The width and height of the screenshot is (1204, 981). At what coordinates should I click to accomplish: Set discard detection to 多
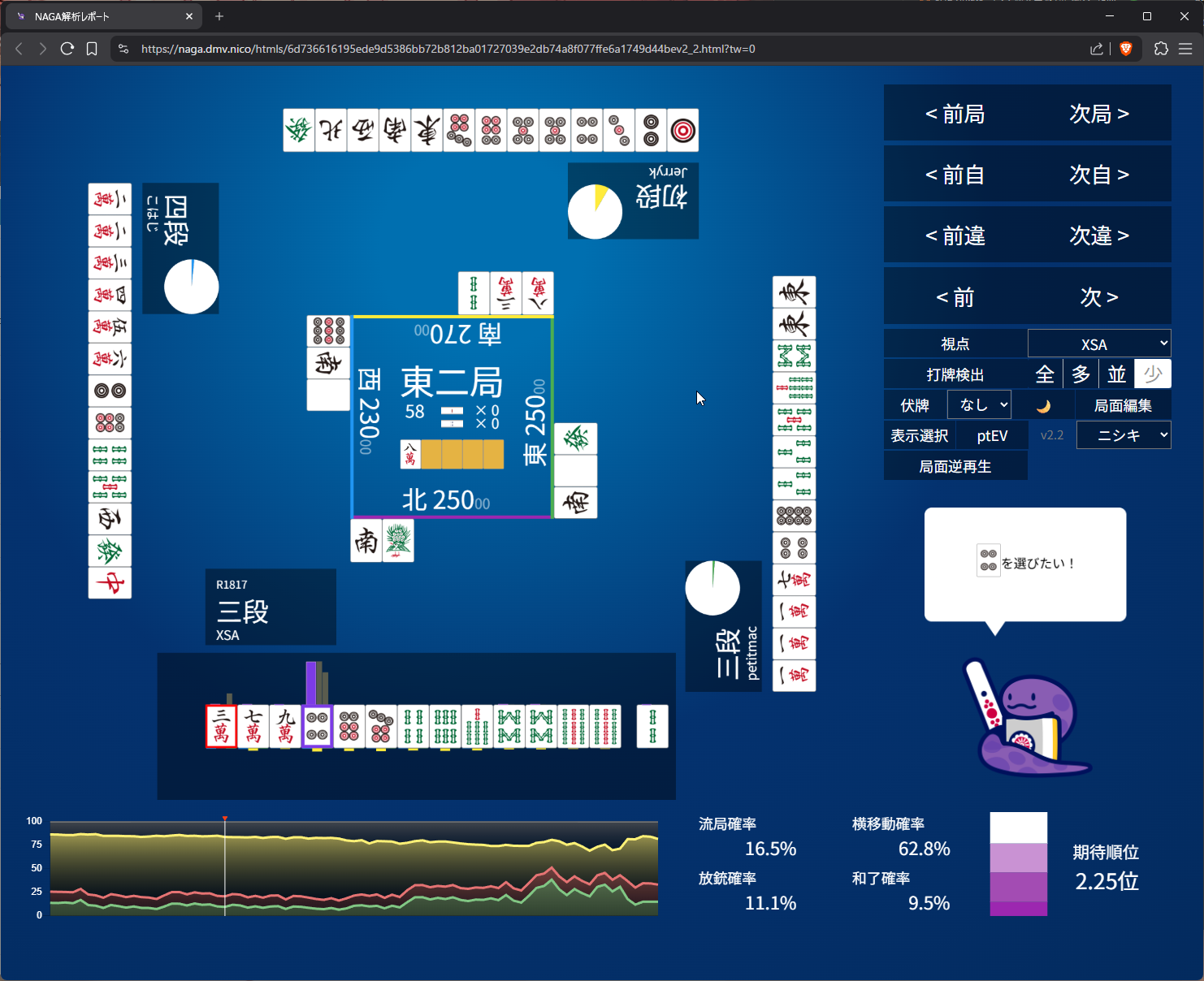[1081, 374]
